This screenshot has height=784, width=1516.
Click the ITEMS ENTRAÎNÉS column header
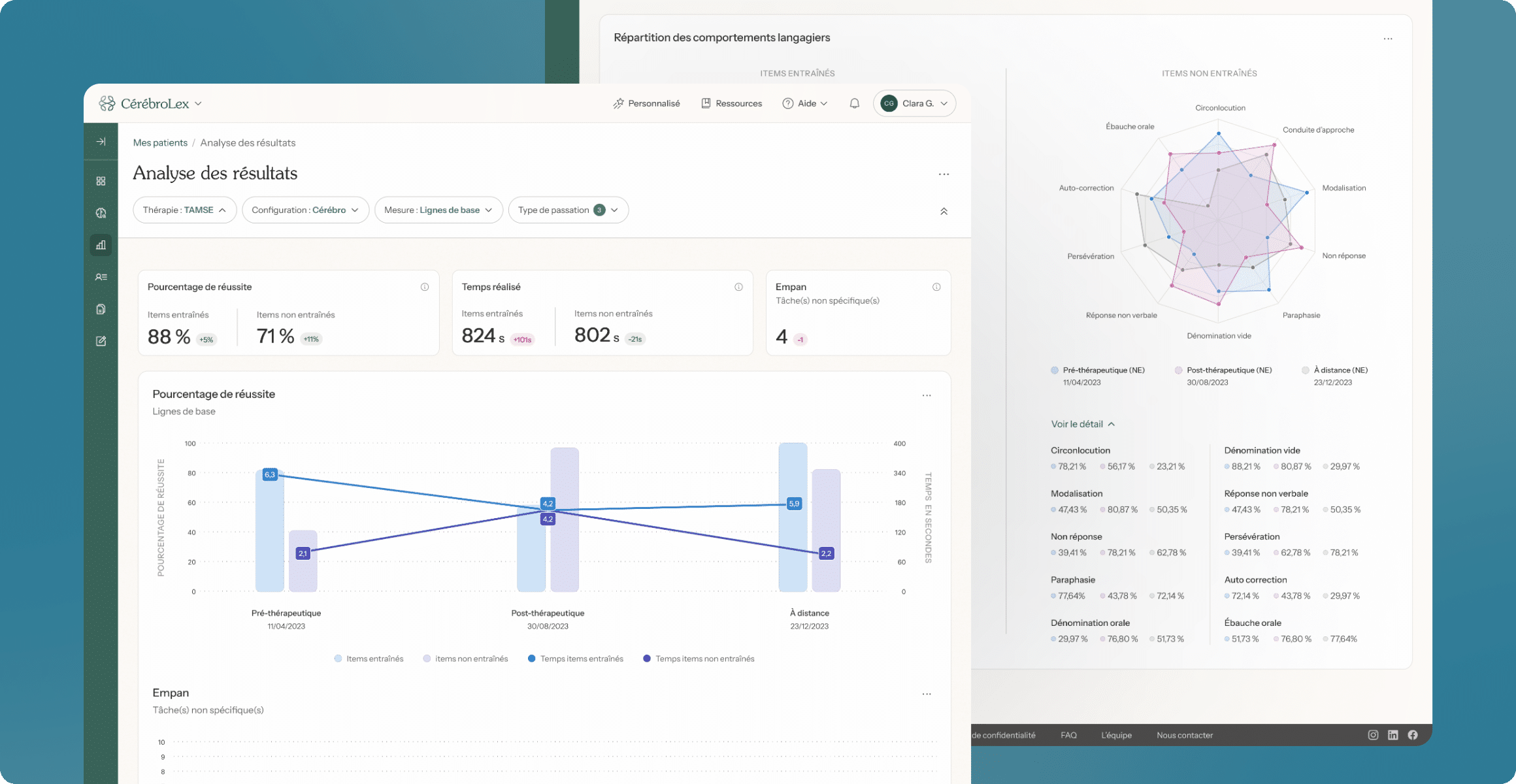(797, 73)
